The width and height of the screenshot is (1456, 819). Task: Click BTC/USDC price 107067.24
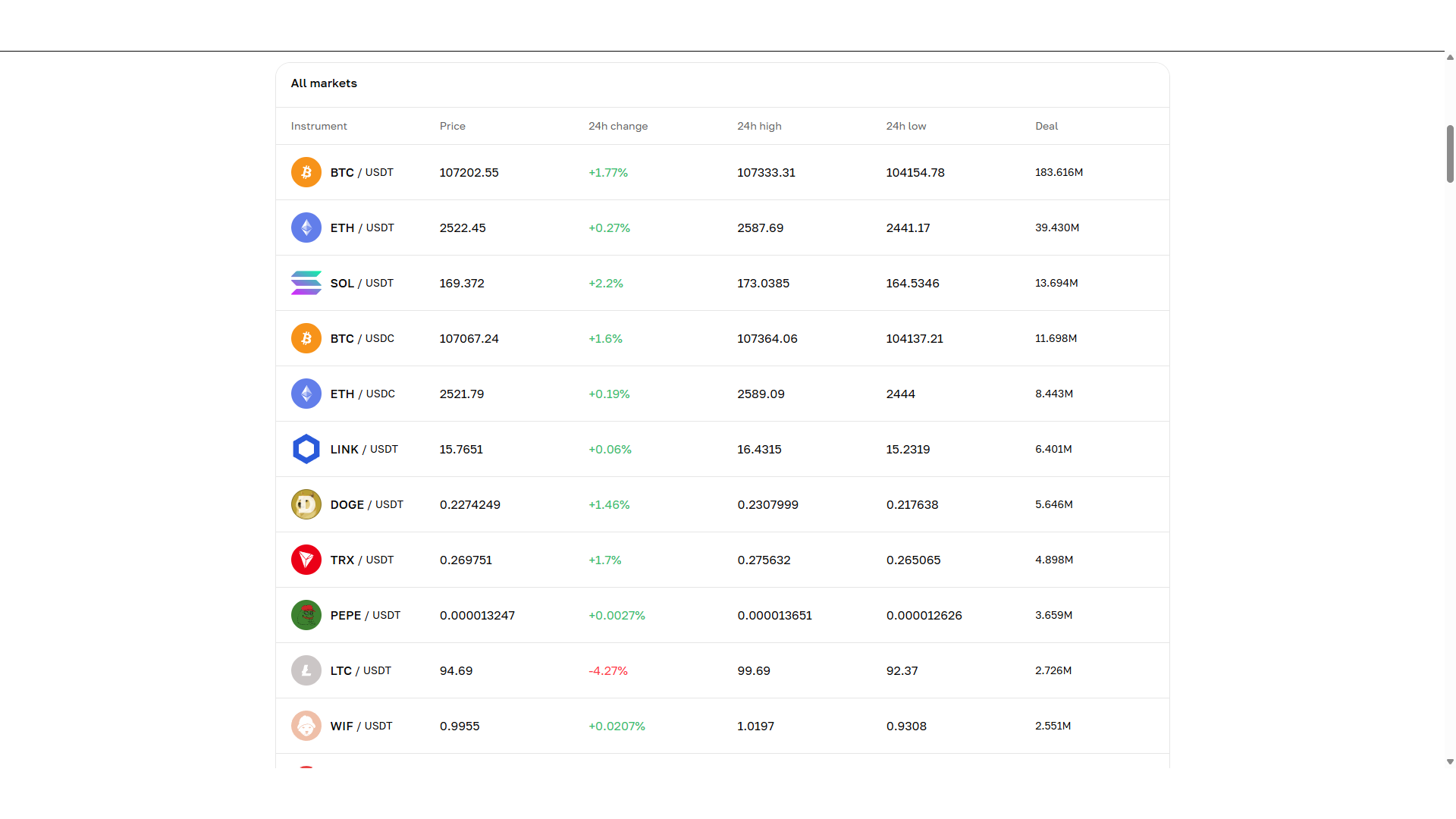pos(469,338)
